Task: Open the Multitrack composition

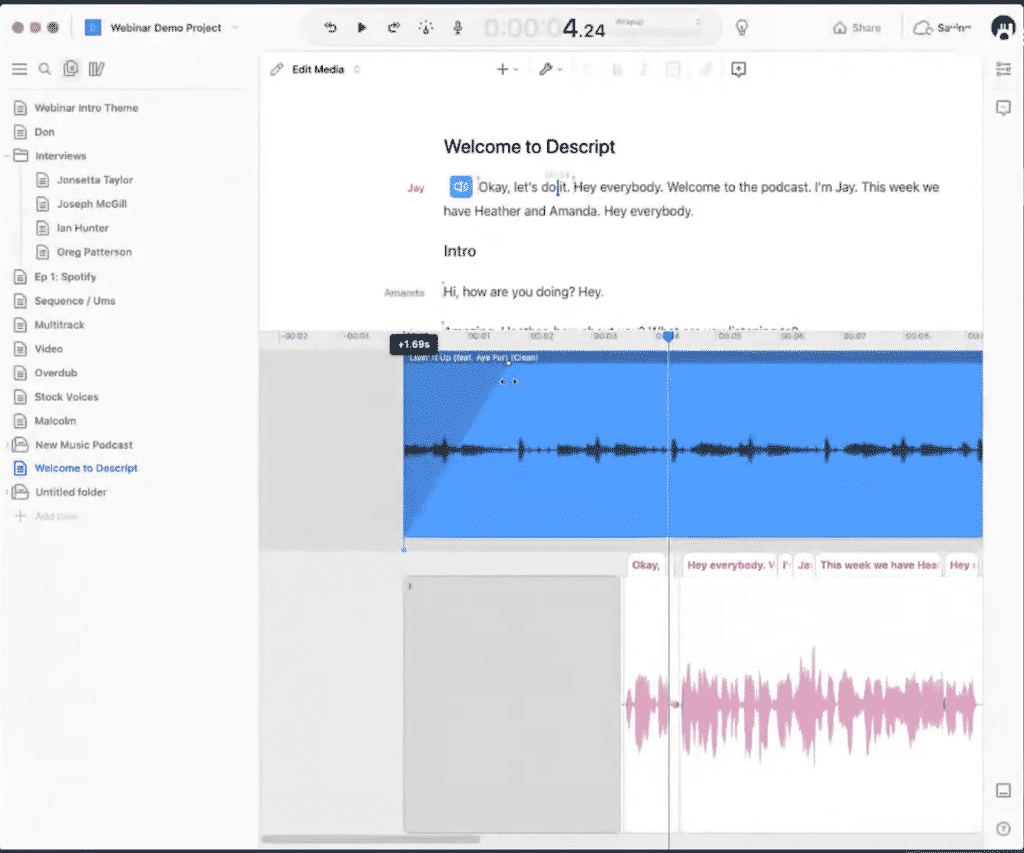Action: (60, 325)
